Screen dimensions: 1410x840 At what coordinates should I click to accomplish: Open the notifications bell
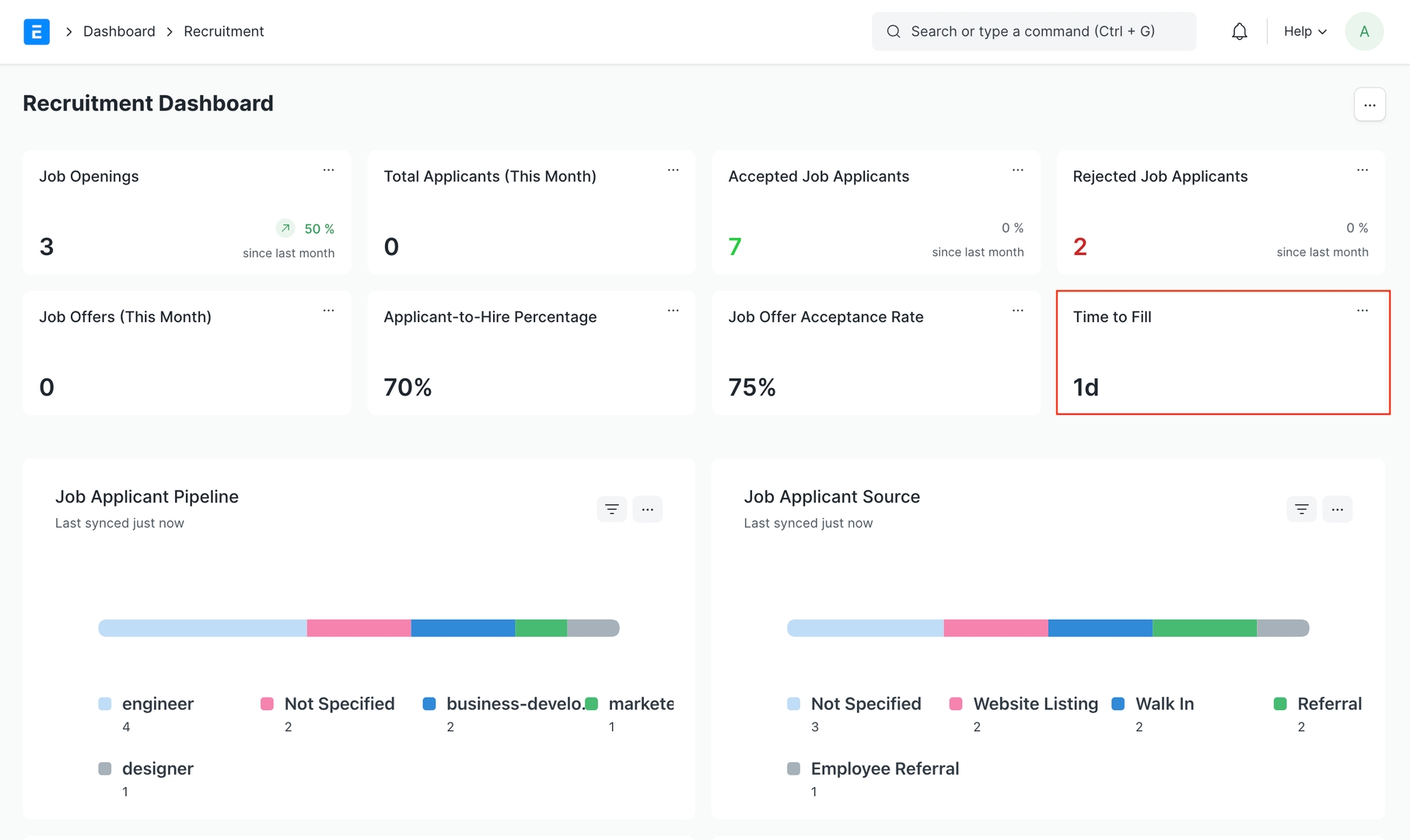pyautogui.click(x=1239, y=32)
